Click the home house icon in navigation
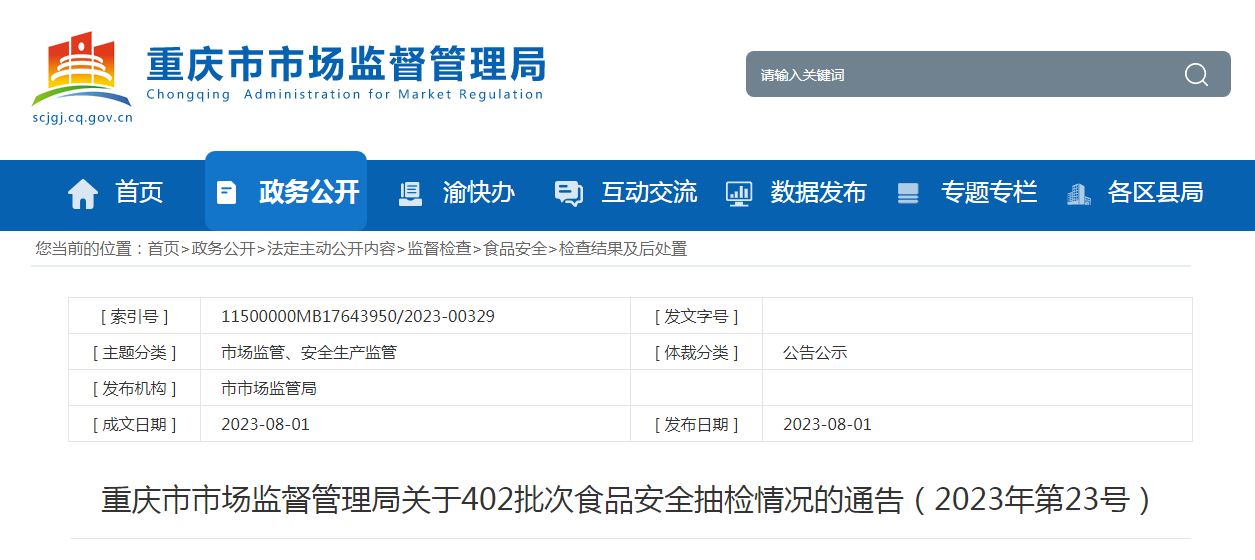 83,193
